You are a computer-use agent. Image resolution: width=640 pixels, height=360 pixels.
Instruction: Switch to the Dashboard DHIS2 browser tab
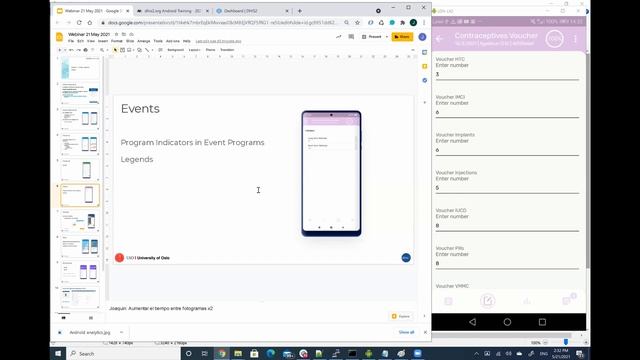point(253,11)
